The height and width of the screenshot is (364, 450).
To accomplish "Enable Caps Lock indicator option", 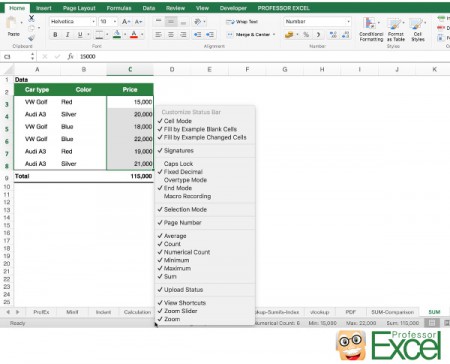I will point(178,164).
